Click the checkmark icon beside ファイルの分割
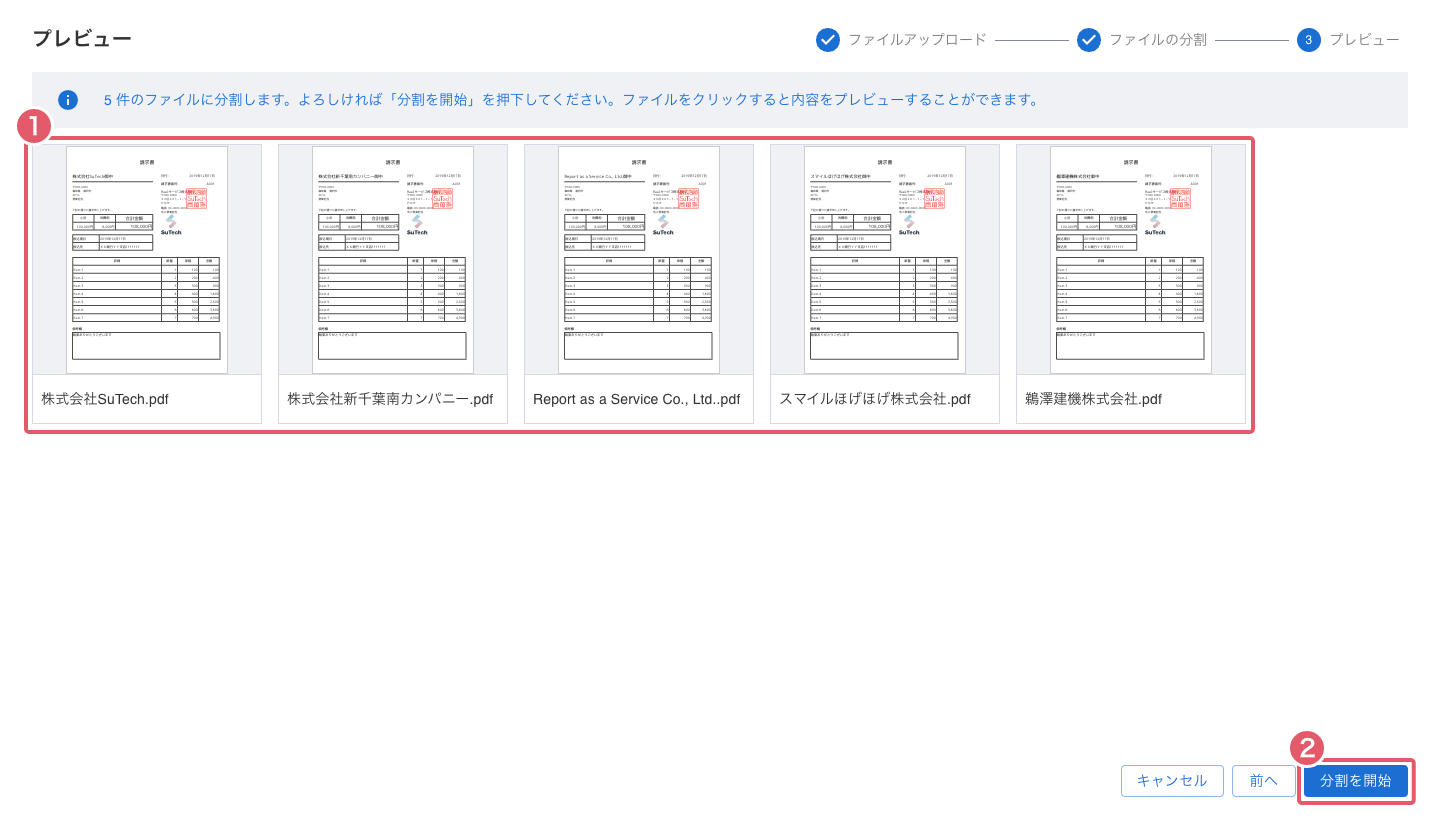Viewport: 1440px width, 821px height. 1089,40
